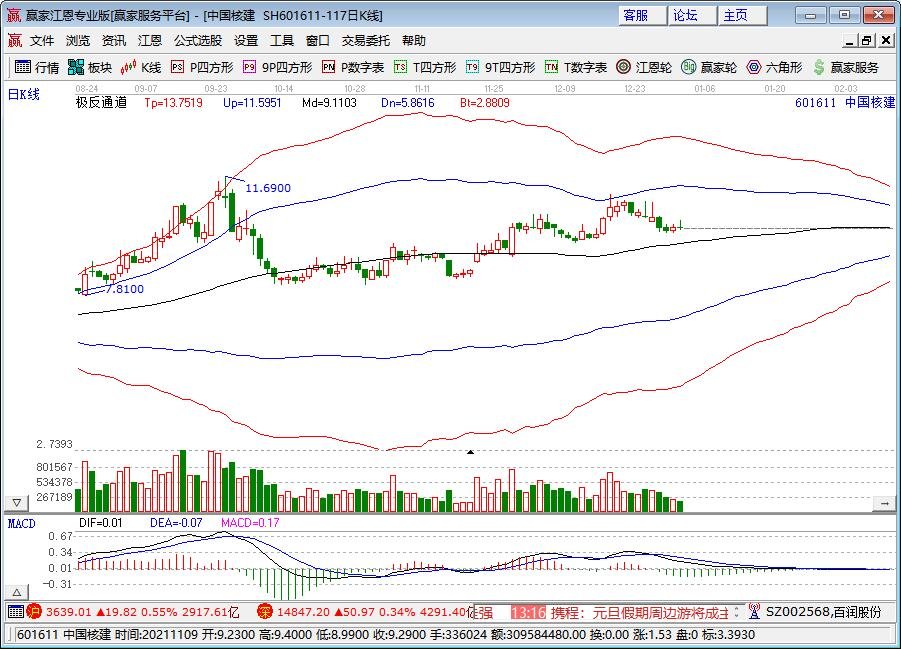The image size is (901, 649).
Task: Open the T数字表 tool
Action: [576, 67]
